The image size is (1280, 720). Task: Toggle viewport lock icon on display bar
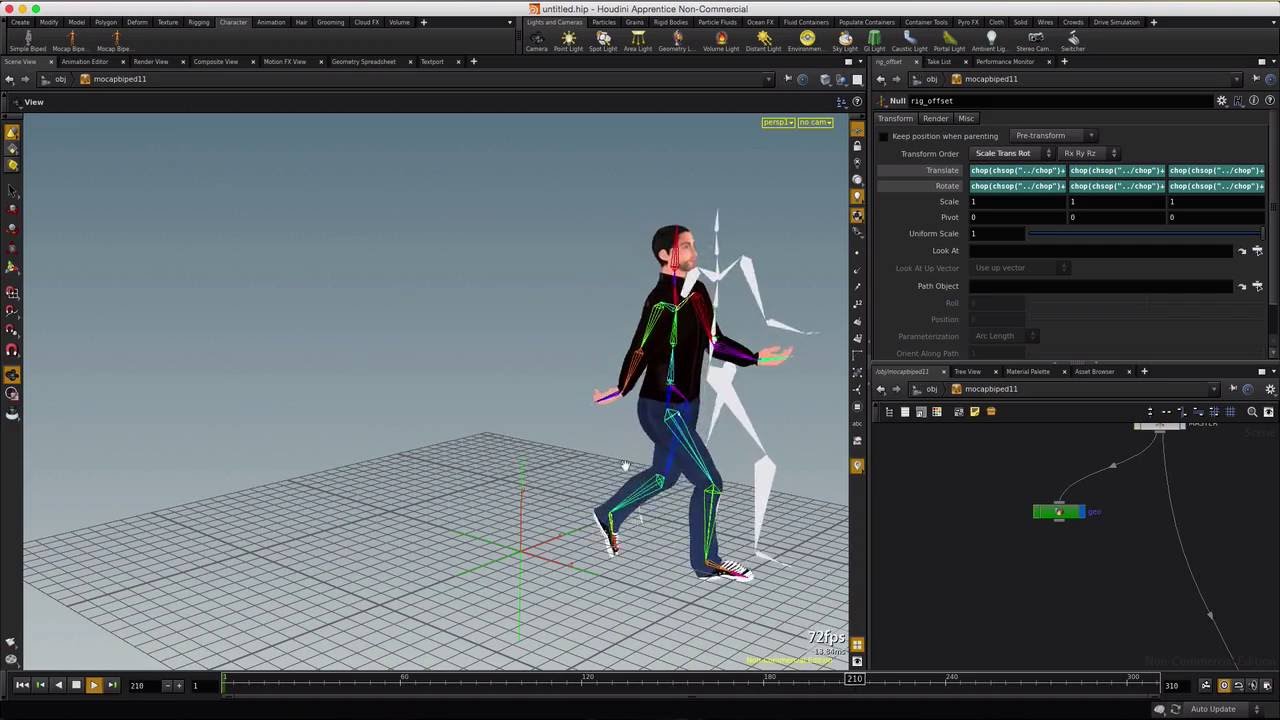click(x=857, y=146)
